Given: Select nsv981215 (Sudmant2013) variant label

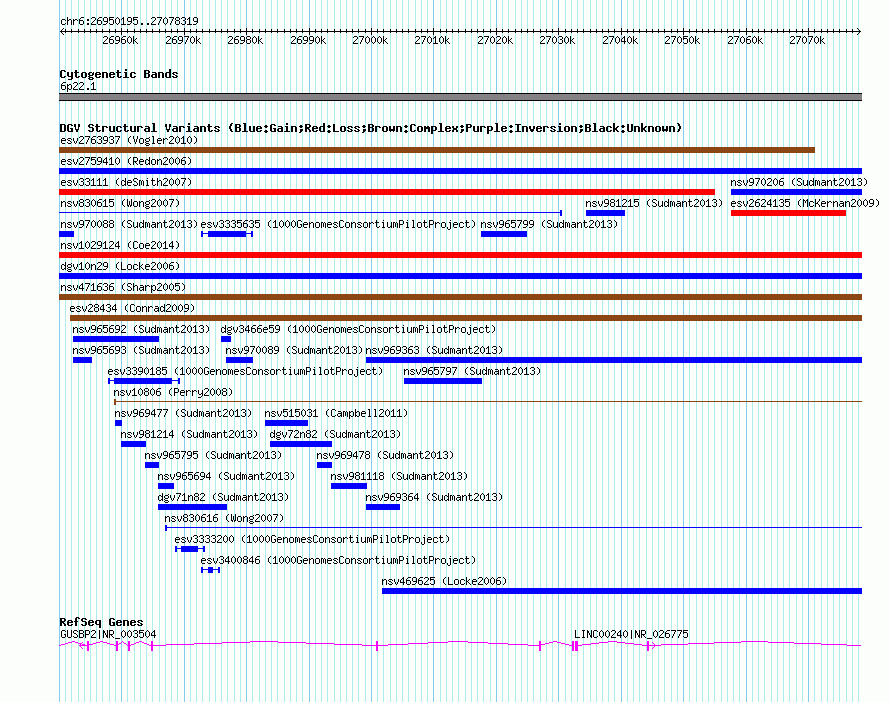Looking at the screenshot, I should tap(654, 203).
